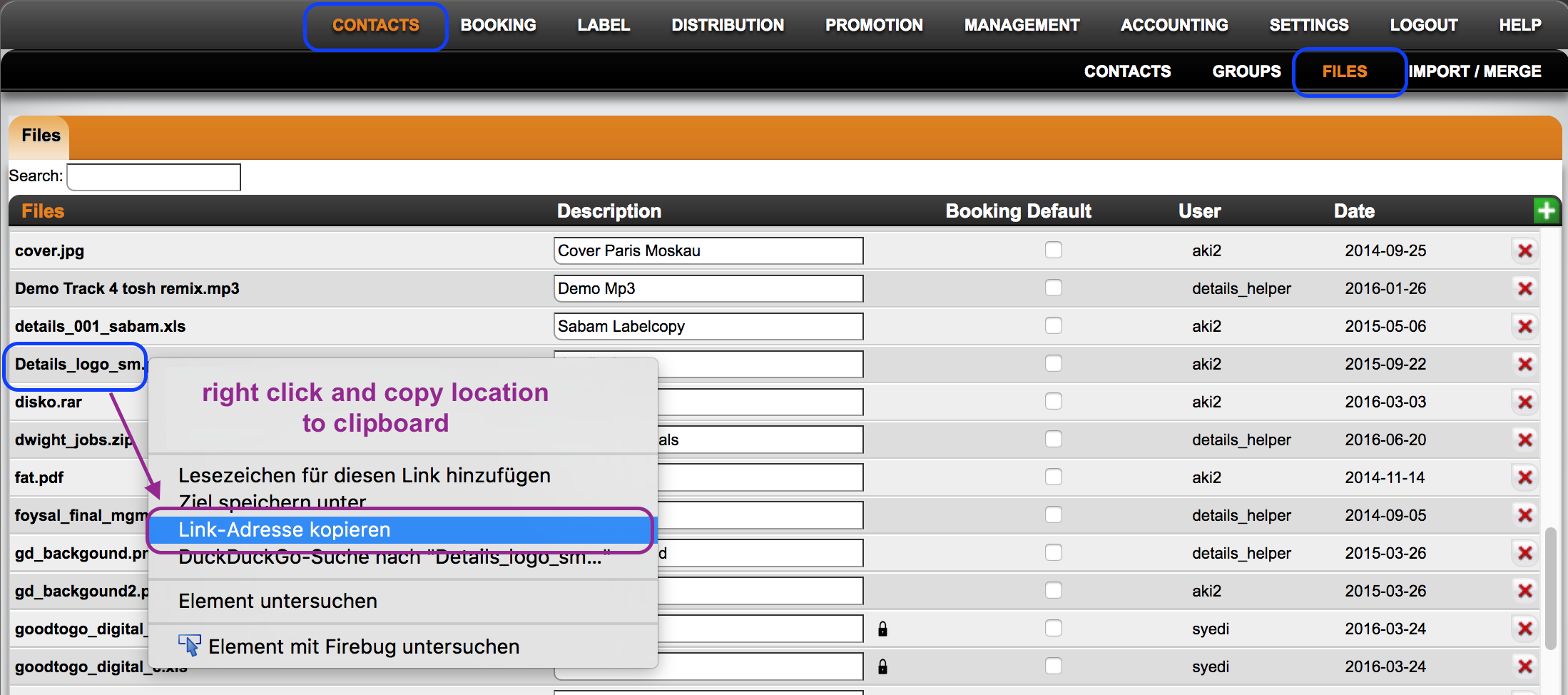Delete fat.pdf with red X icon
This screenshot has height=695, width=1568.
click(1525, 477)
